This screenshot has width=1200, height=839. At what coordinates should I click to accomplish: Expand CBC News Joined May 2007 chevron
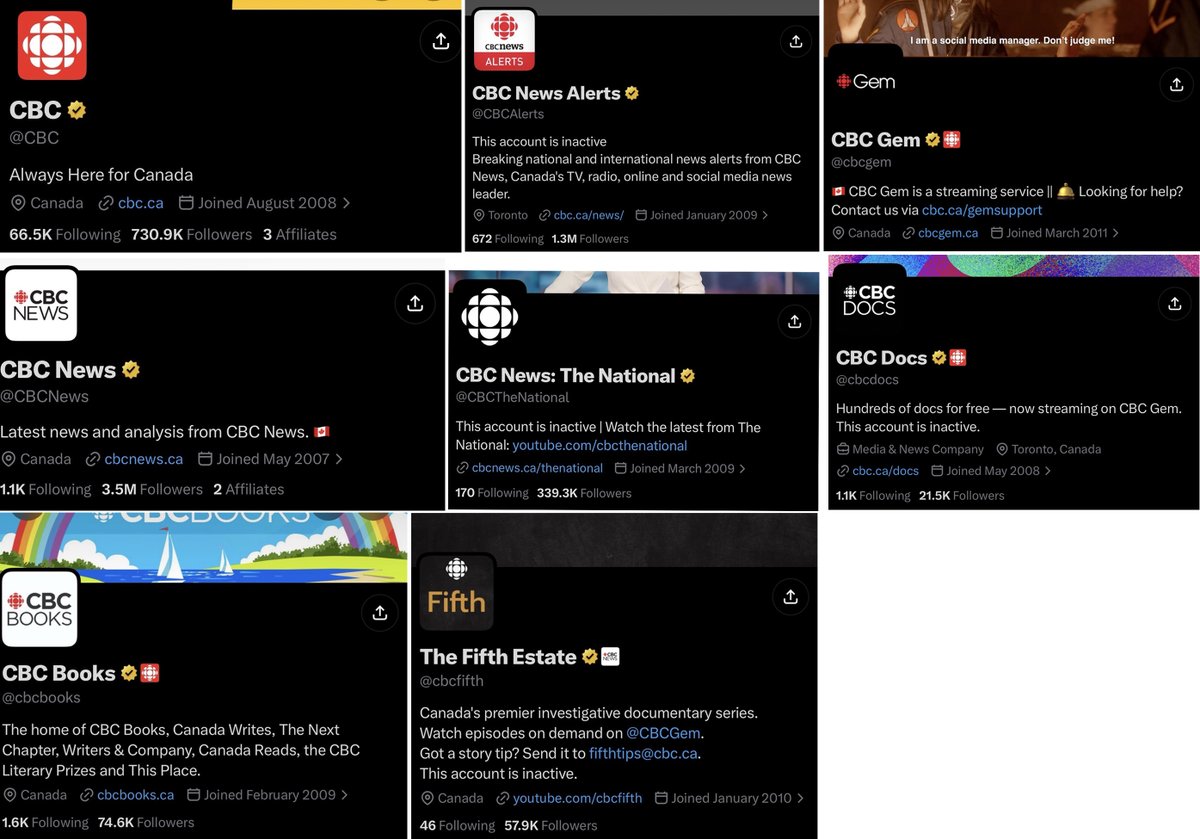pos(339,459)
